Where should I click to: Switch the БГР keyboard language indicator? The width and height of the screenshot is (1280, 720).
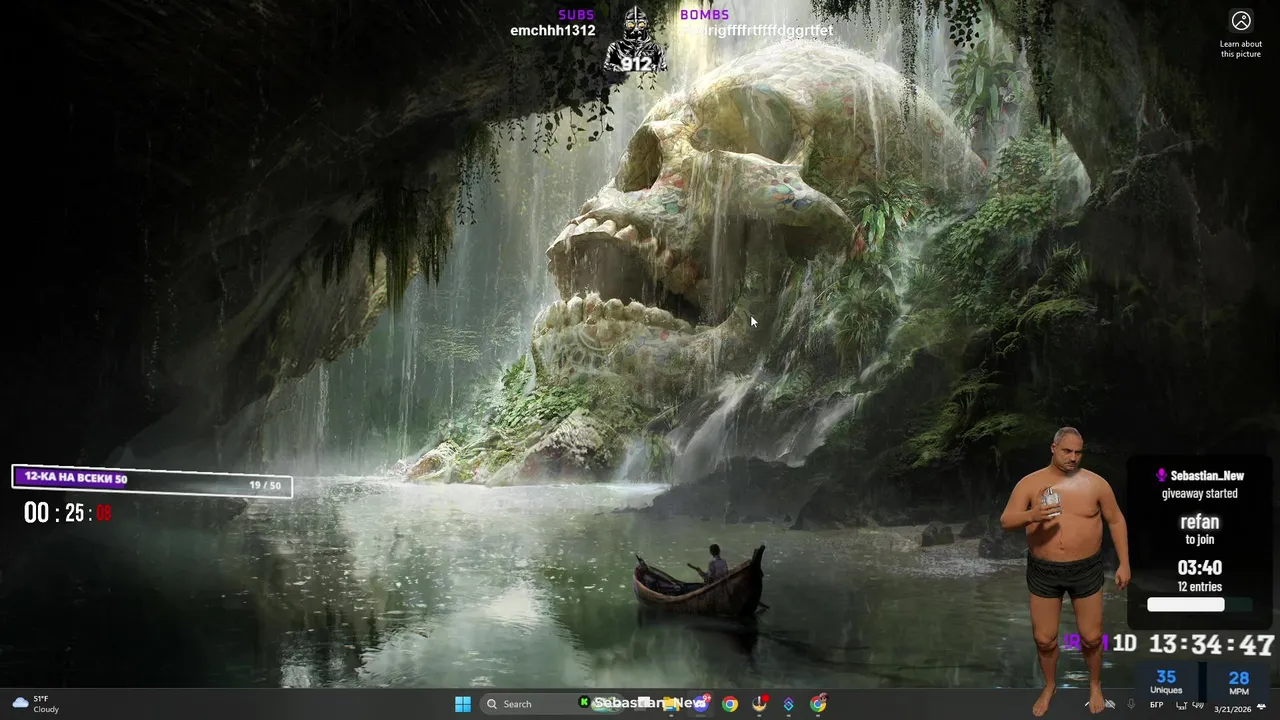pos(1156,705)
